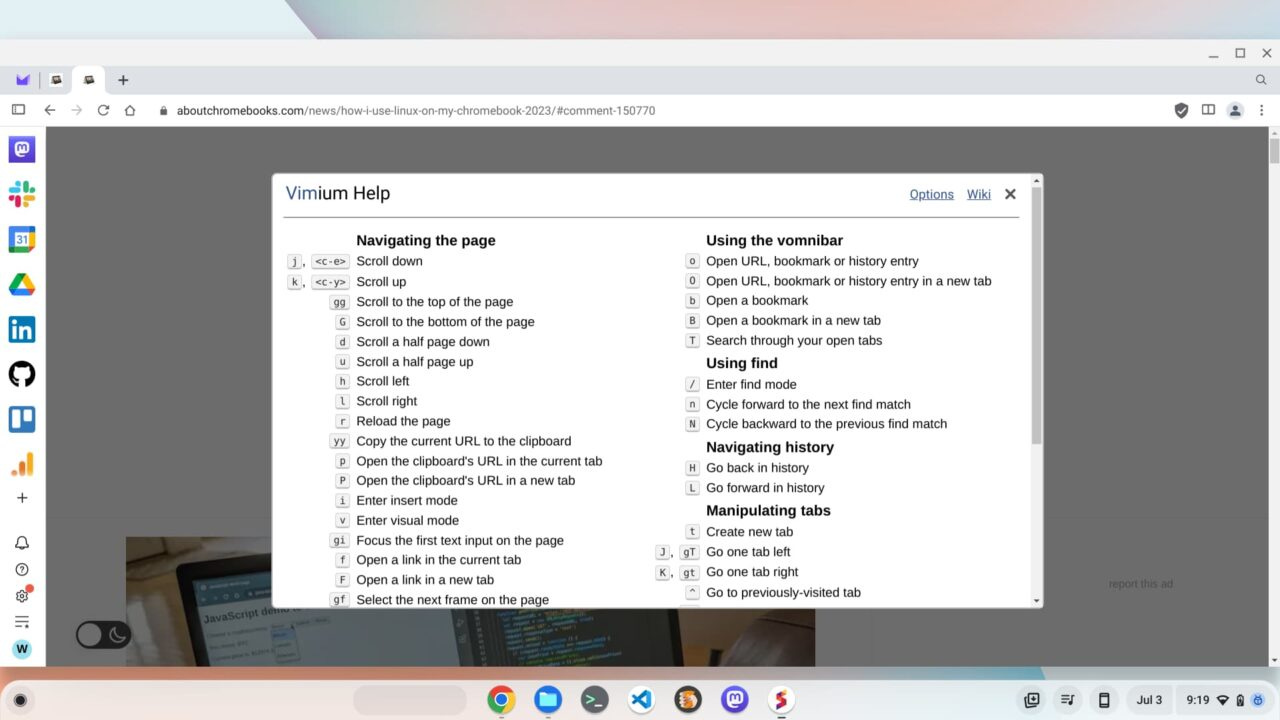Click 'Go back in history' entry
The height and width of the screenshot is (720, 1280).
click(x=757, y=468)
